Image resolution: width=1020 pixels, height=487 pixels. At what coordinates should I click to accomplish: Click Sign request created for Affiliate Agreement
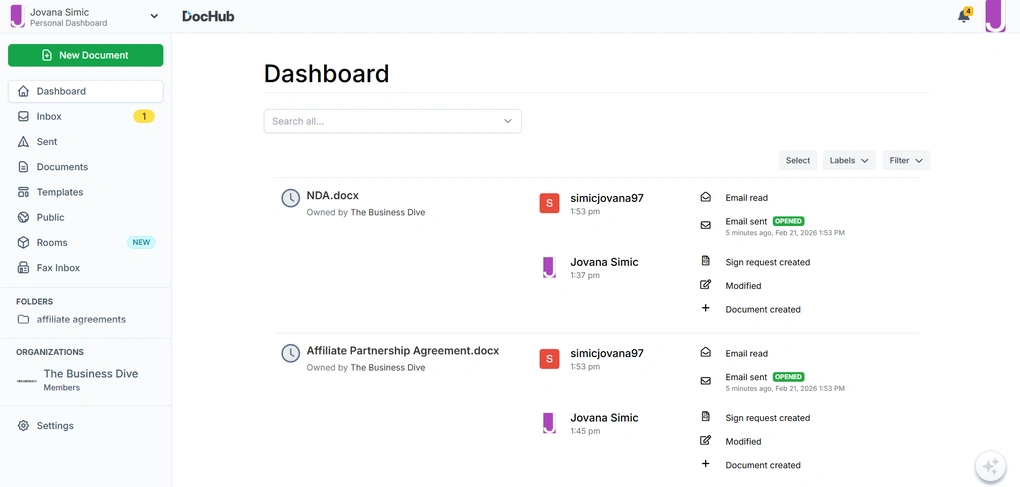click(x=768, y=418)
